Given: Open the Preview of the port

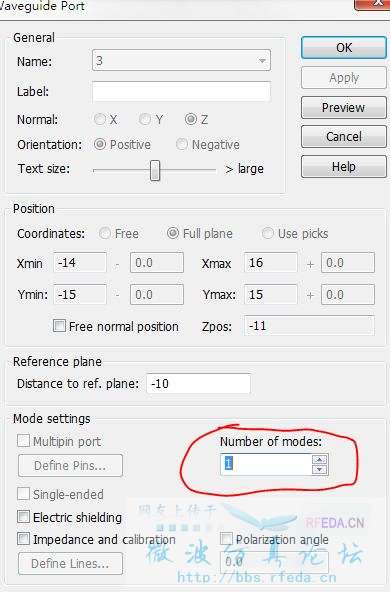Looking at the screenshot, I should [x=344, y=108].
